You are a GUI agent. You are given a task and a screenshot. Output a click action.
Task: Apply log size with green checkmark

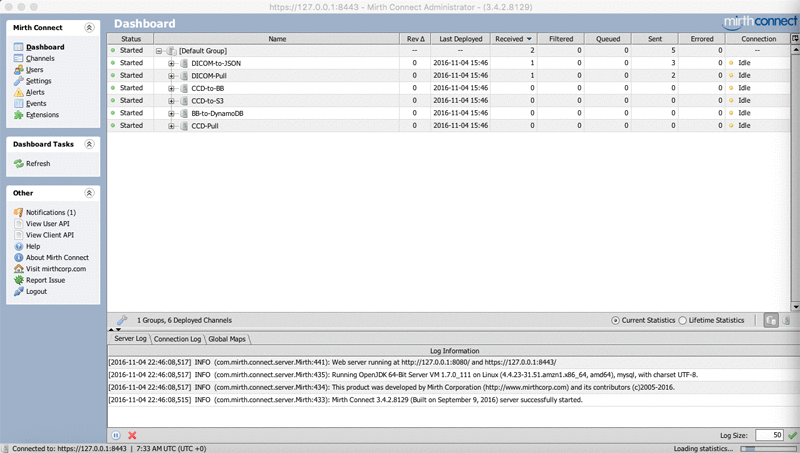(792, 435)
